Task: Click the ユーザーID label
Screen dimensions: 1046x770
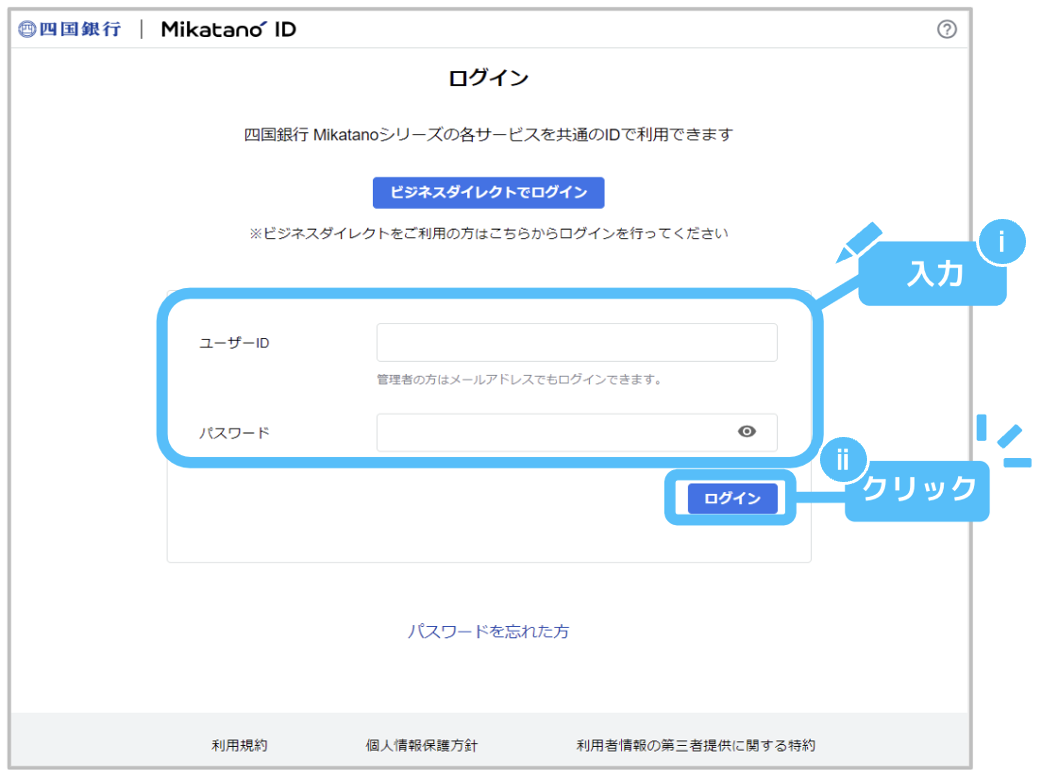Action: [x=234, y=343]
